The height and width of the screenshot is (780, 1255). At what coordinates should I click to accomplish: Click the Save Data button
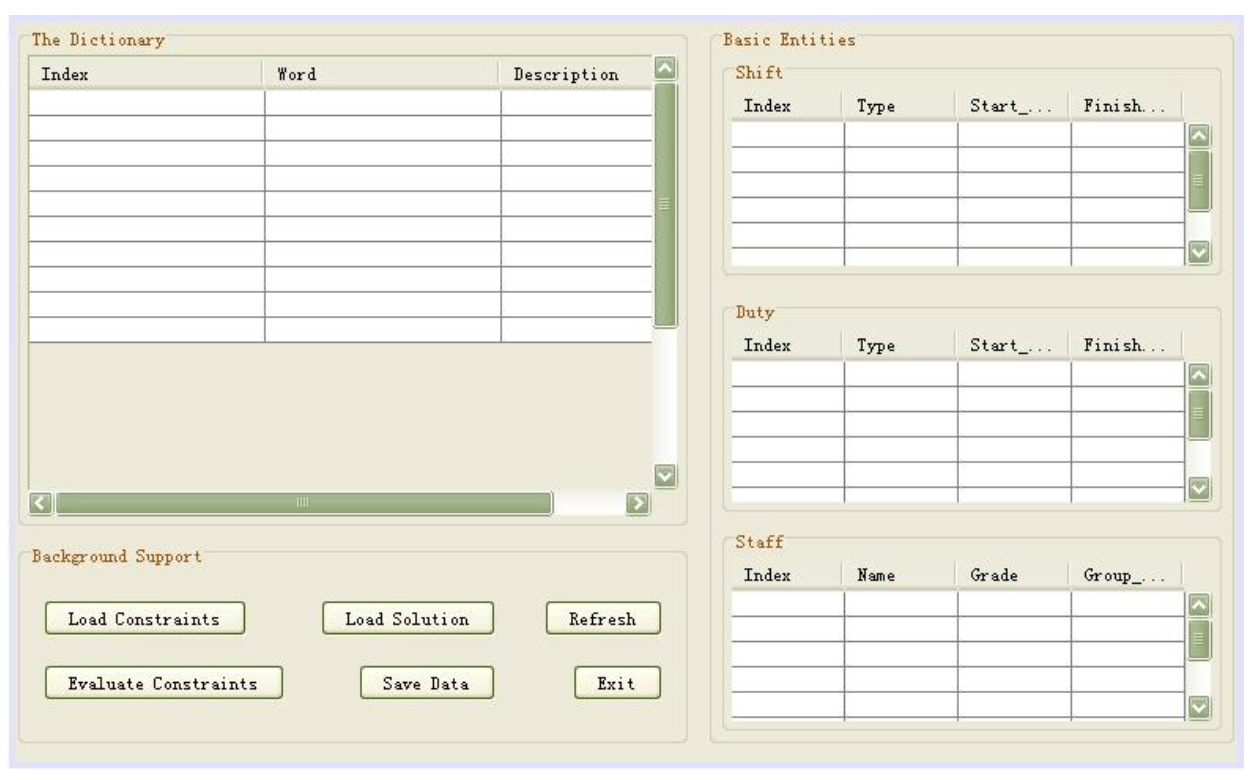pos(426,683)
